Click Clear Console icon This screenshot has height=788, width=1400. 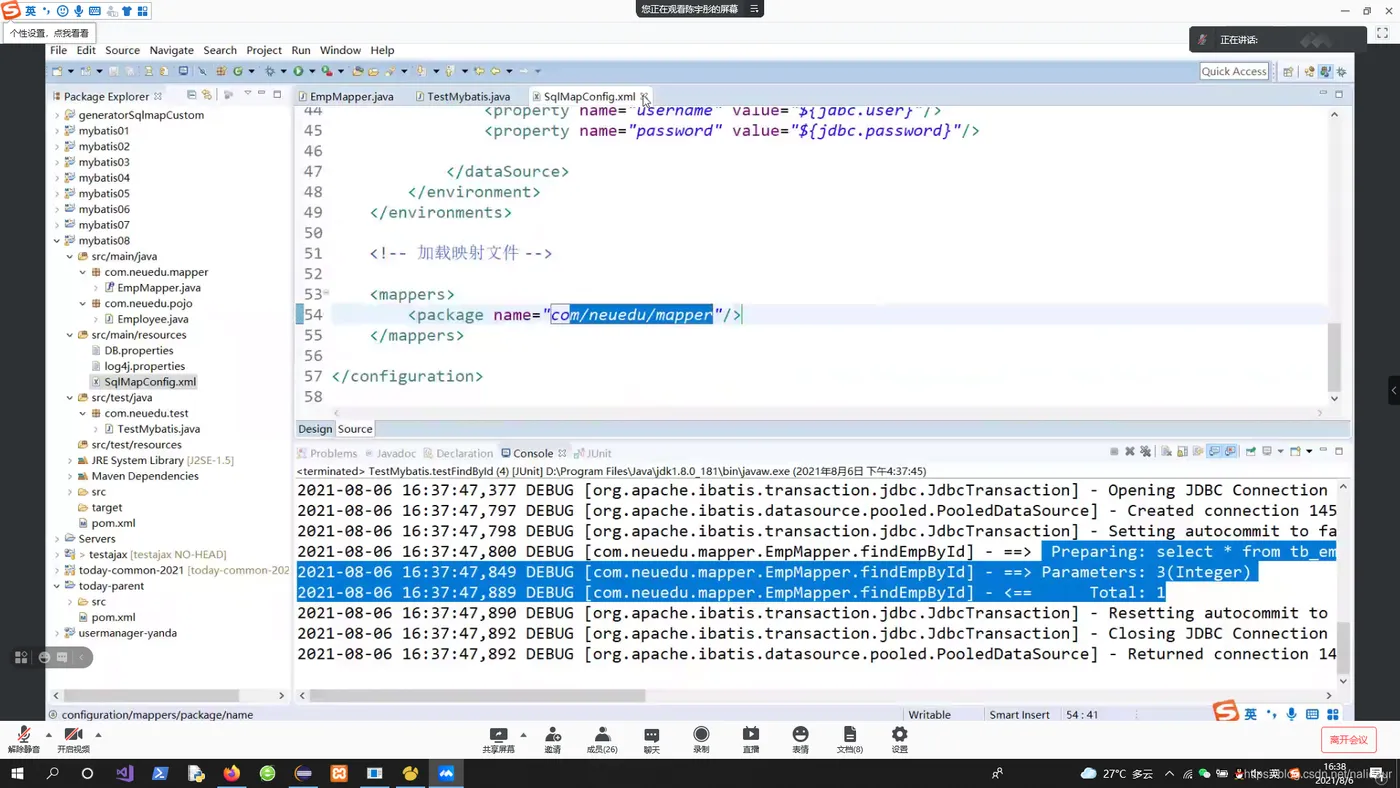click(x=1166, y=452)
